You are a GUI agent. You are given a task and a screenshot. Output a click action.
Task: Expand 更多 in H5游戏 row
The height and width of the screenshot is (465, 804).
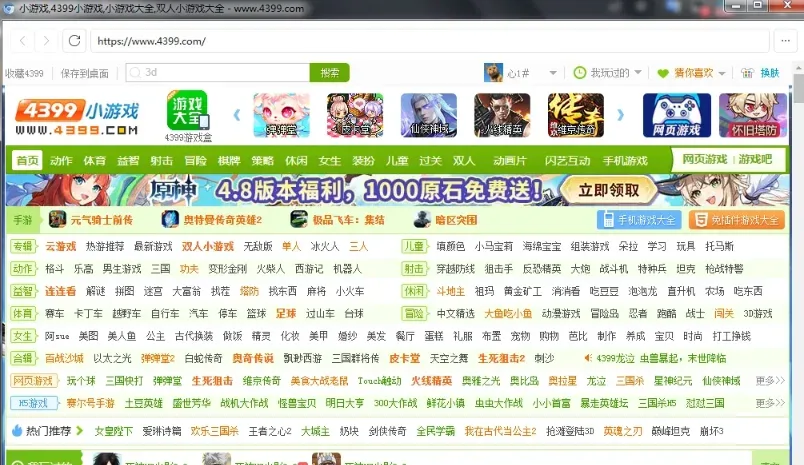coord(770,403)
